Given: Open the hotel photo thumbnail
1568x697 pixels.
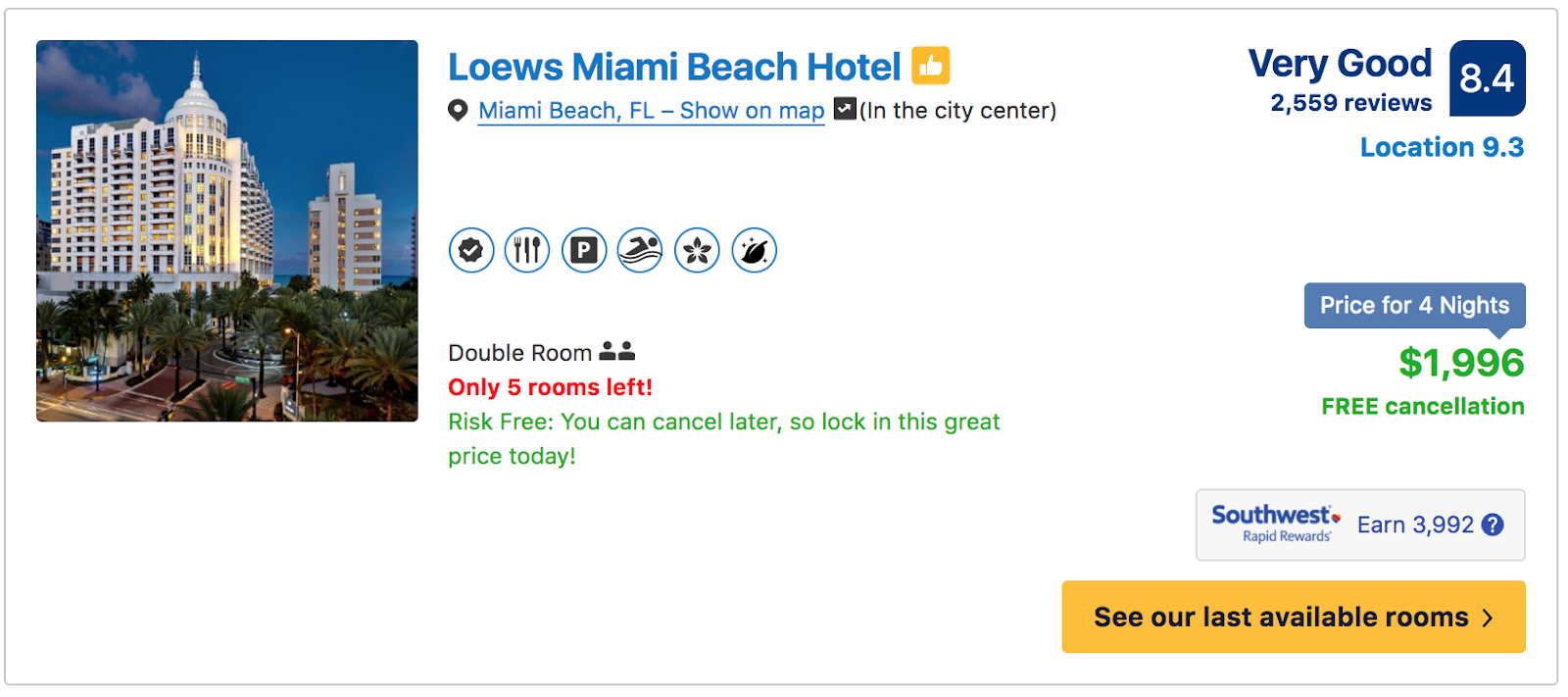Looking at the screenshot, I should 227,231.
